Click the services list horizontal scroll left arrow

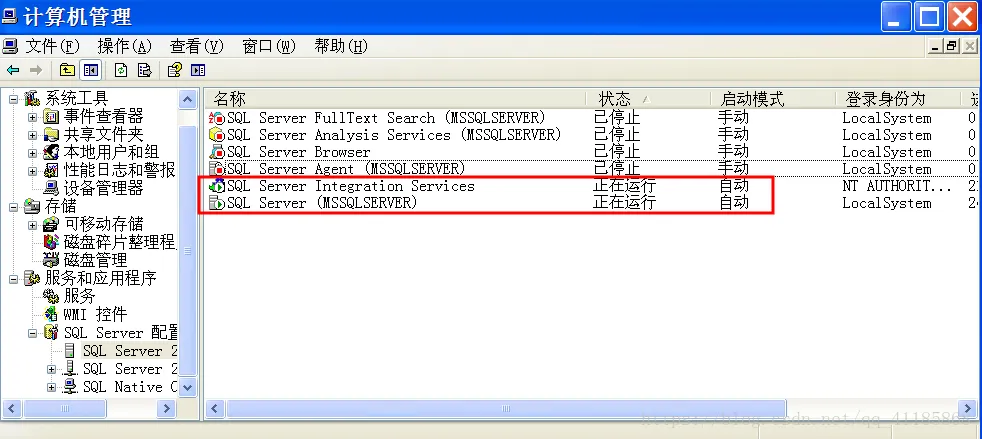click(215, 409)
